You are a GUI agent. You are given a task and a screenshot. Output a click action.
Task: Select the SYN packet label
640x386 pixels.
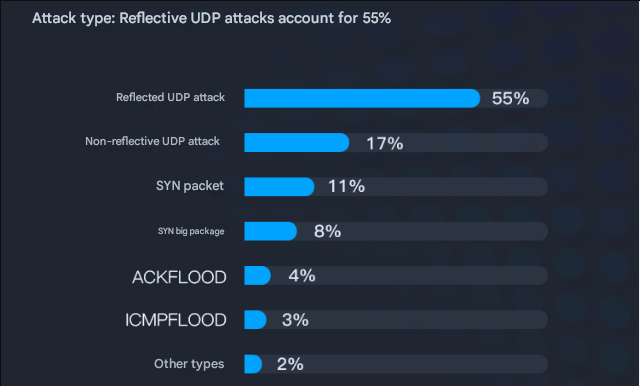tap(190, 186)
